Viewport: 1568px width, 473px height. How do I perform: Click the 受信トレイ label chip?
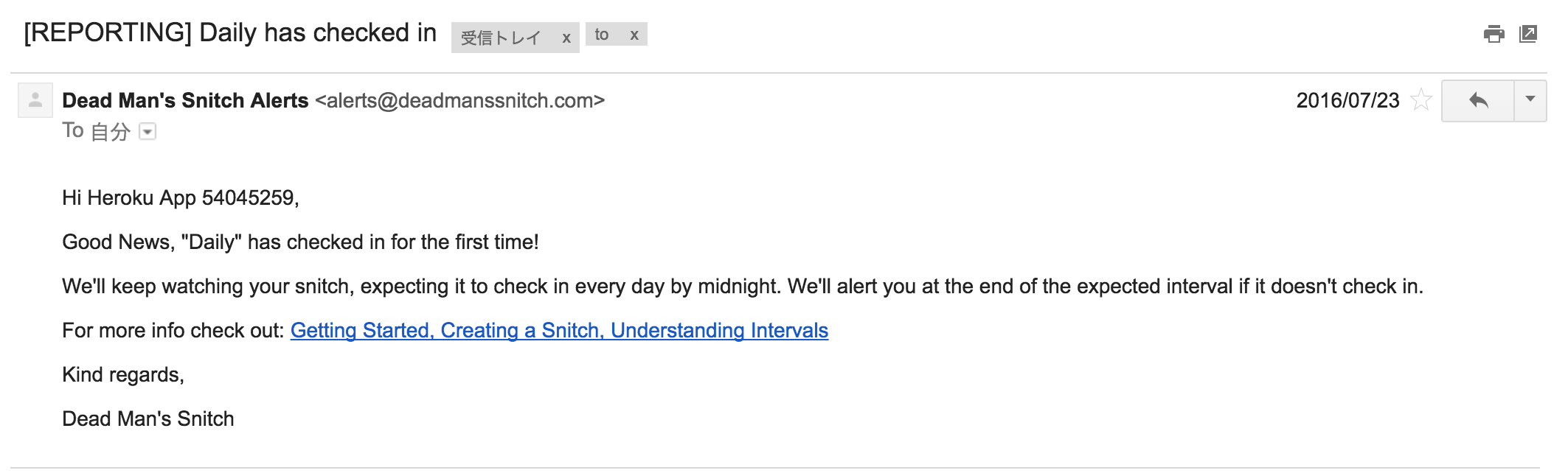(x=501, y=38)
